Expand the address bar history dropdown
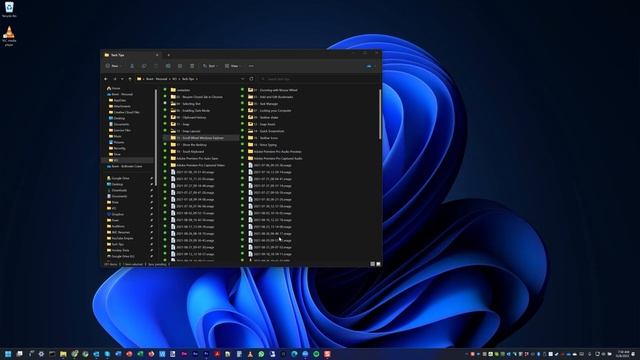 [243, 79]
